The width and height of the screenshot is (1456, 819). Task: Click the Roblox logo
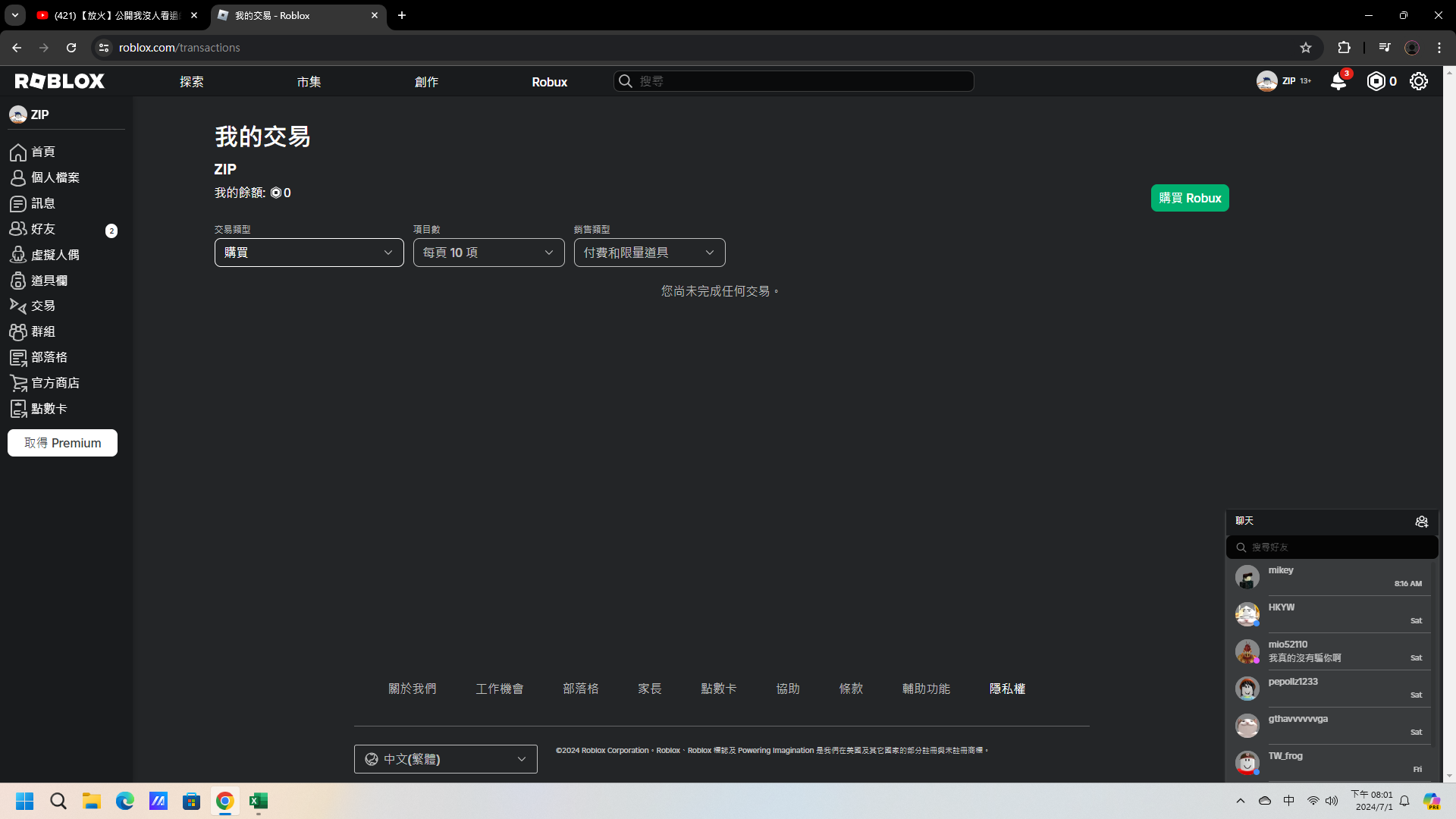(x=60, y=81)
